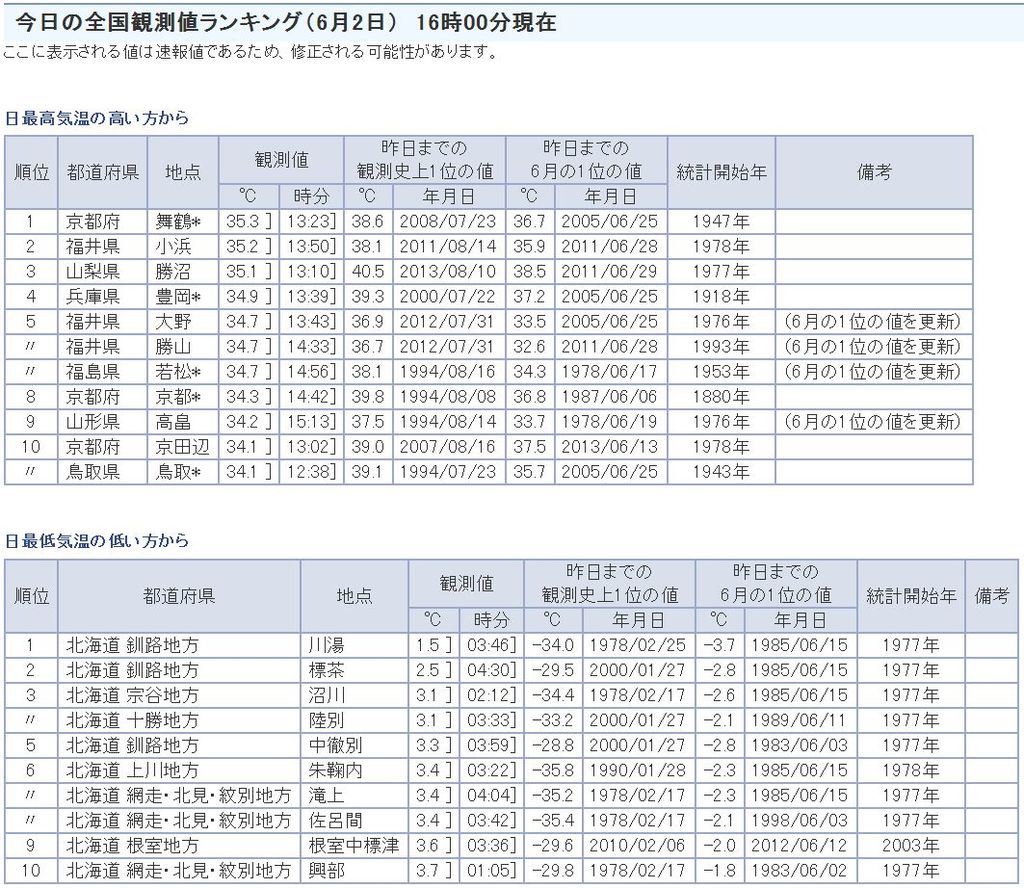Open the 京田辺 station entry
The width and height of the screenshot is (1024, 888).
tap(180, 447)
